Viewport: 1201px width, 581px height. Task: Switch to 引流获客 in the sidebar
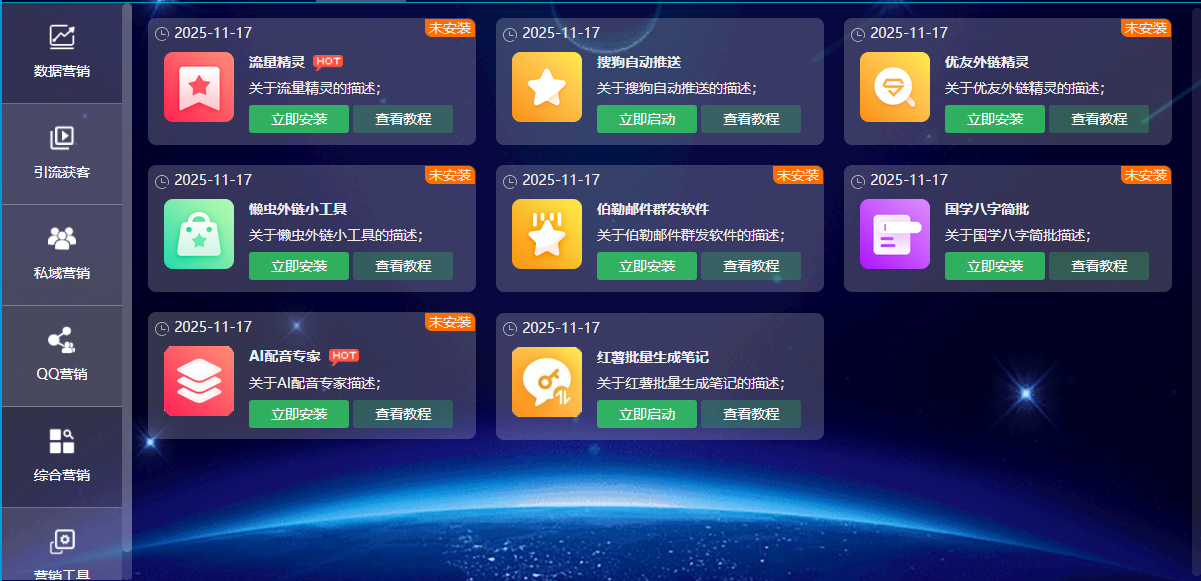[x=62, y=153]
